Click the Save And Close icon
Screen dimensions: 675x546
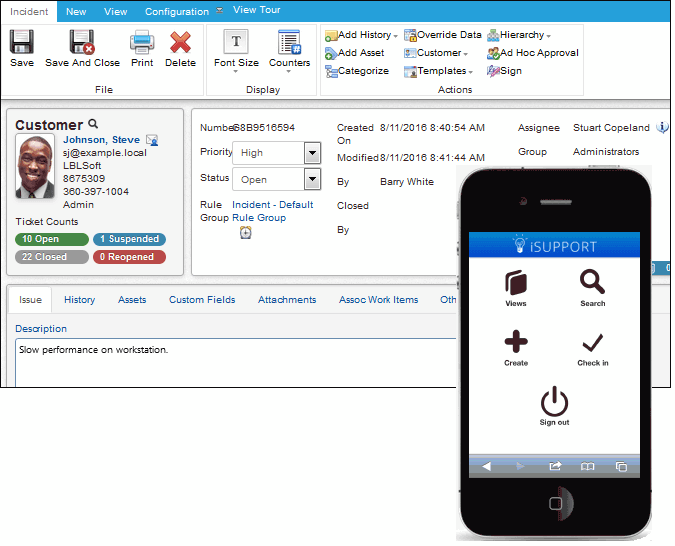(82, 42)
